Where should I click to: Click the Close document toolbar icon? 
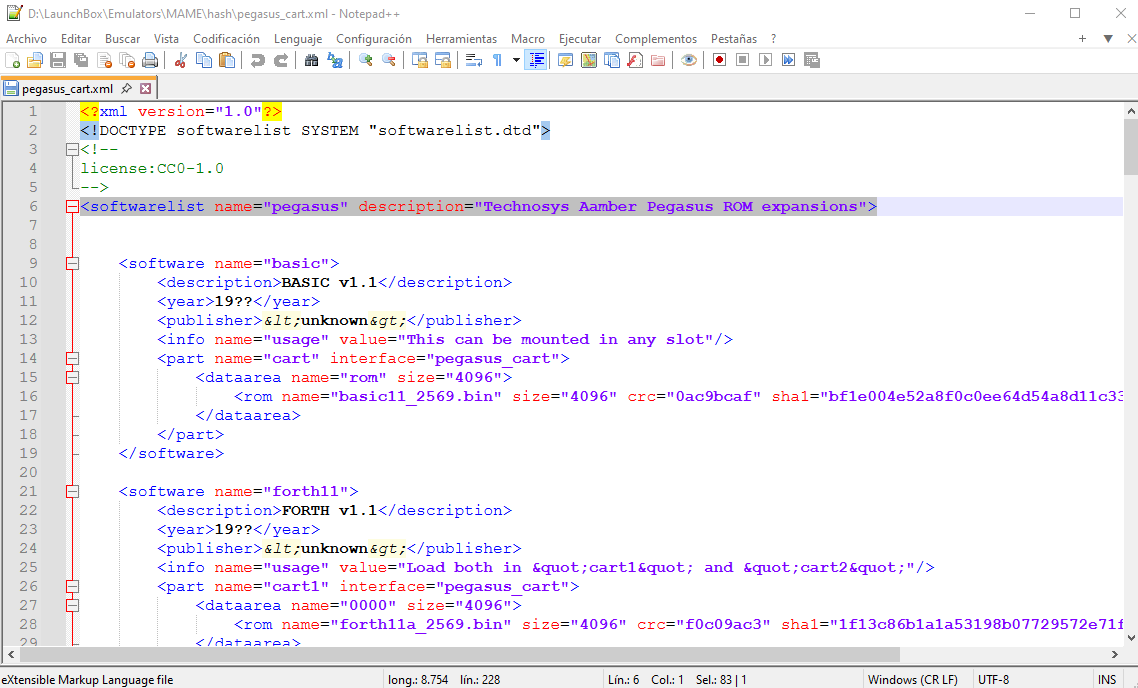coord(105,60)
